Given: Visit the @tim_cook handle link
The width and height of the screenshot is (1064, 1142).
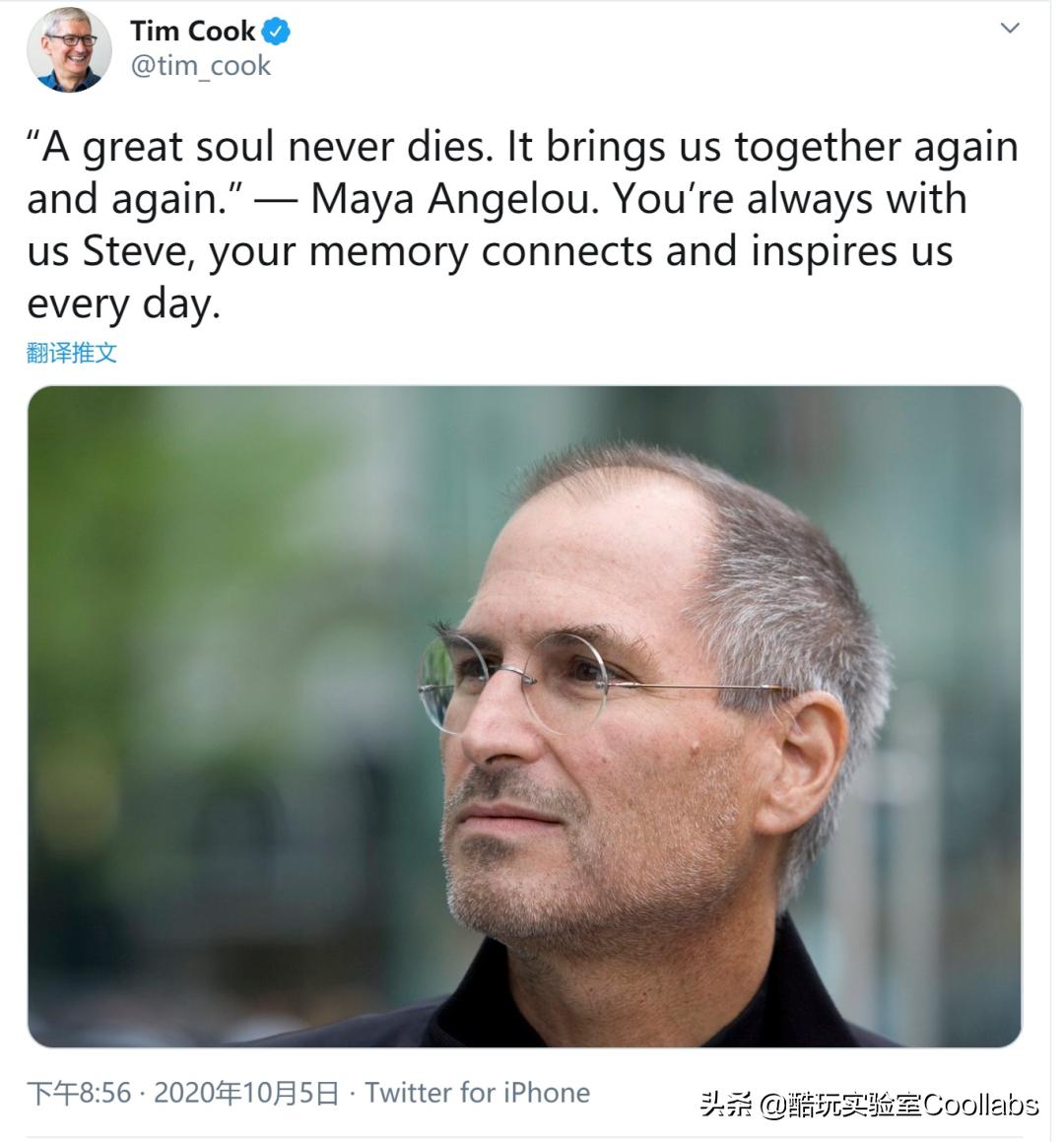Looking at the screenshot, I should [x=200, y=66].
